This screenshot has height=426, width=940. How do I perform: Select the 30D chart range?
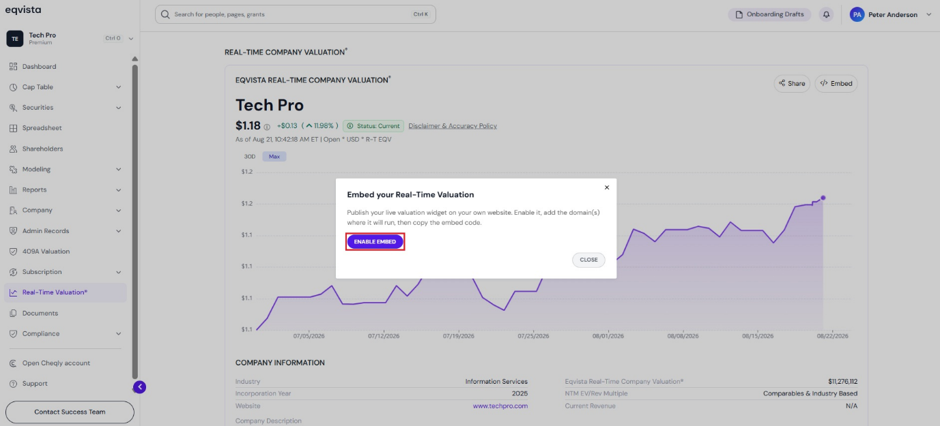[249, 156]
